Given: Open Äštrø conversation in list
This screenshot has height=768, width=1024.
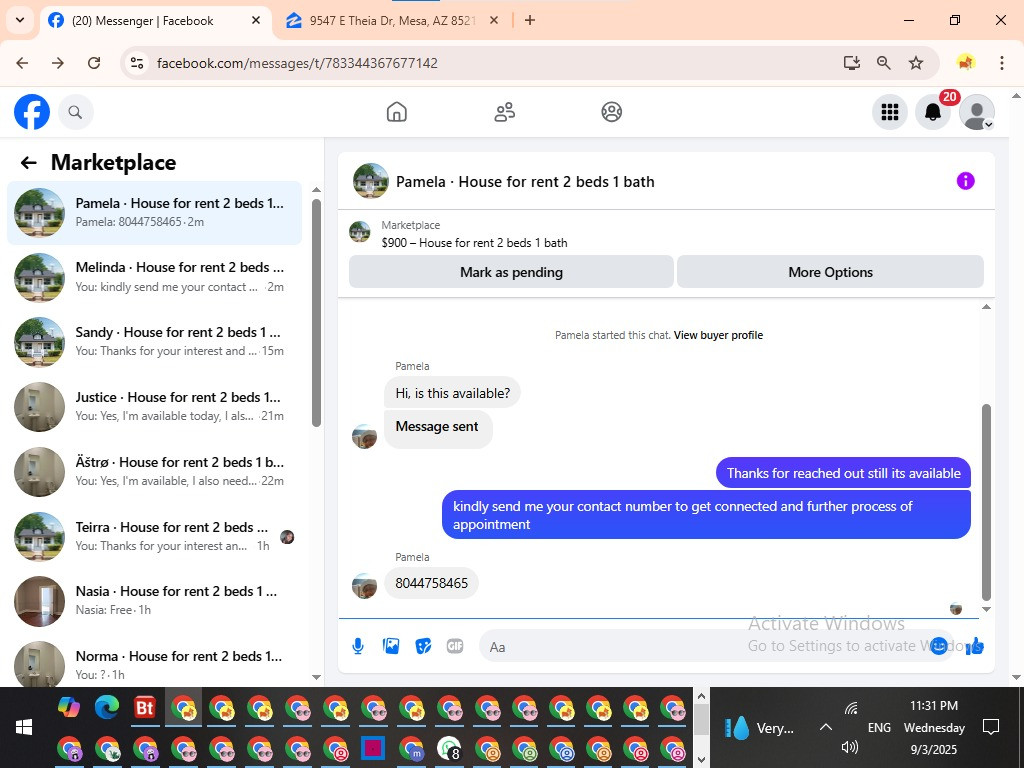Looking at the screenshot, I should click(x=155, y=472).
